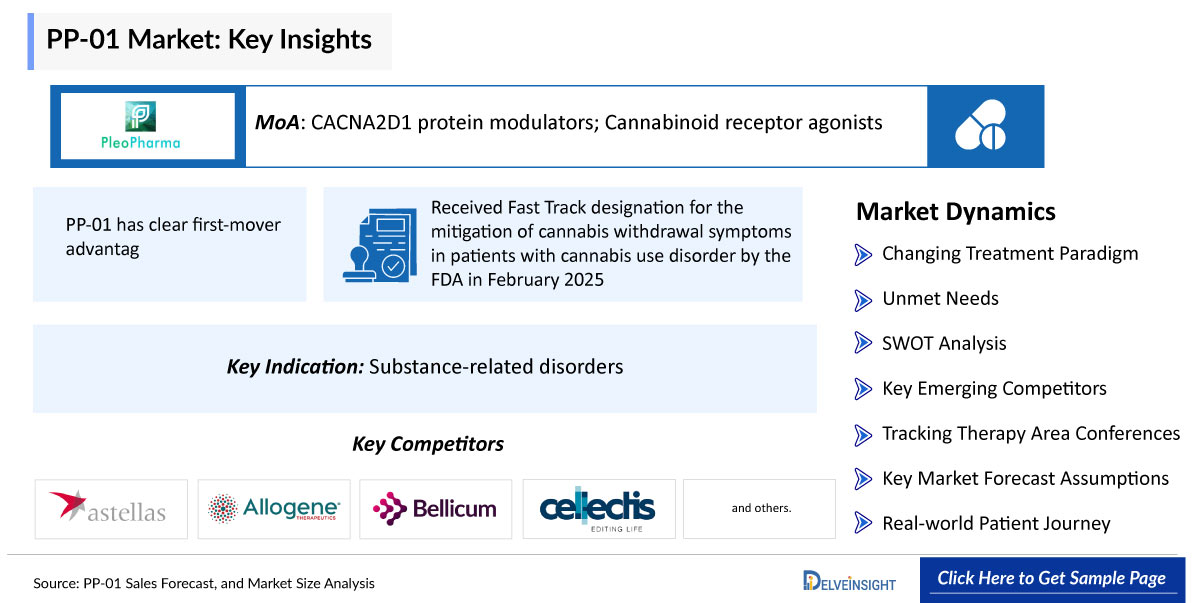Open Key Market Forecast Assumptions item
This screenshot has height=603, width=1200.
click(1011, 479)
